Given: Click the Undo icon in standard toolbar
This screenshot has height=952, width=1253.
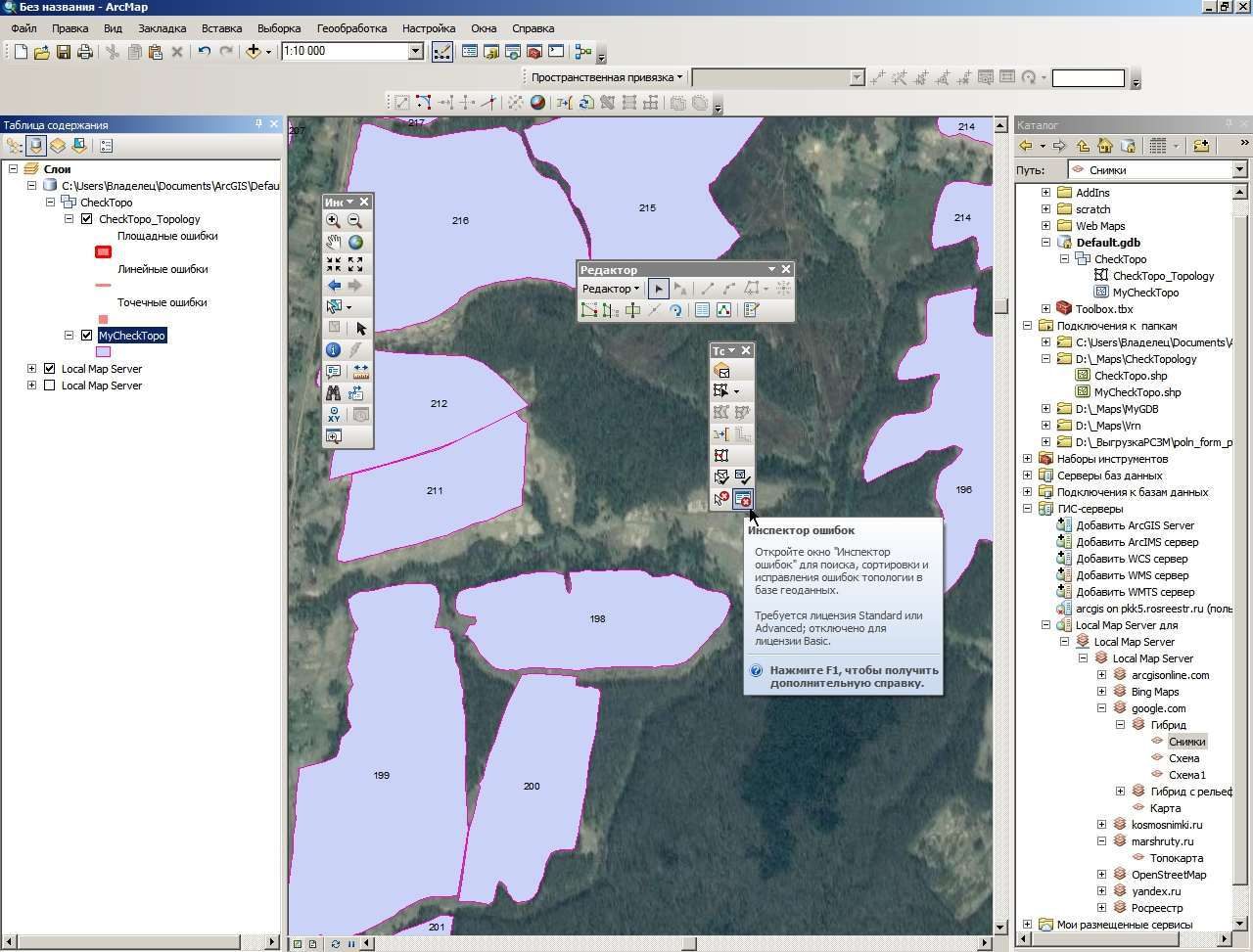Looking at the screenshot, I should 204,52.
